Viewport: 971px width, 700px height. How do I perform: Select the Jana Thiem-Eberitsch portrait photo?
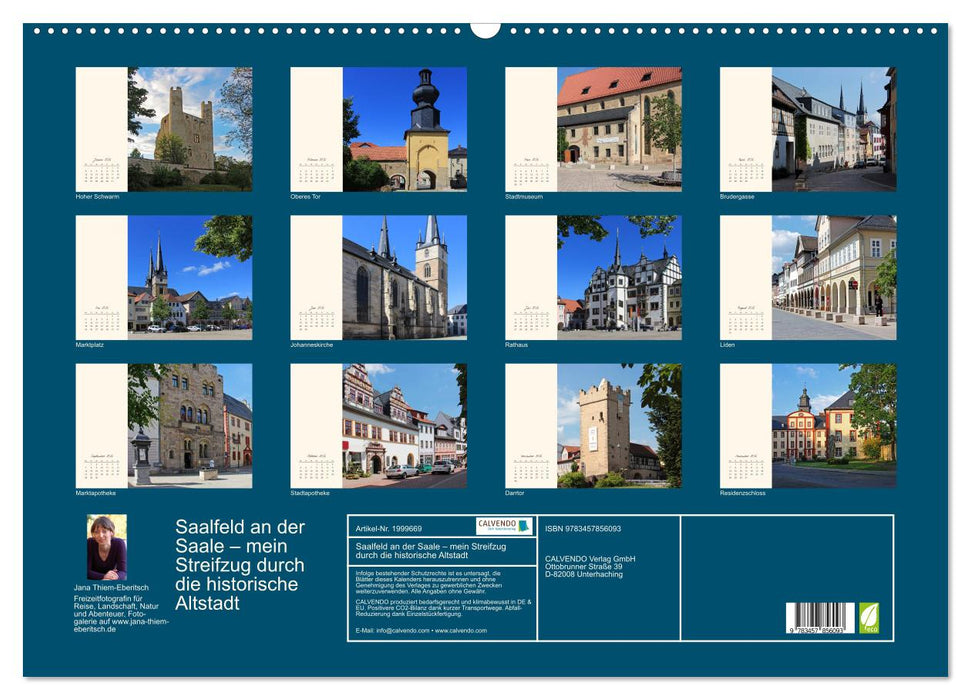(x=105, y=545)
